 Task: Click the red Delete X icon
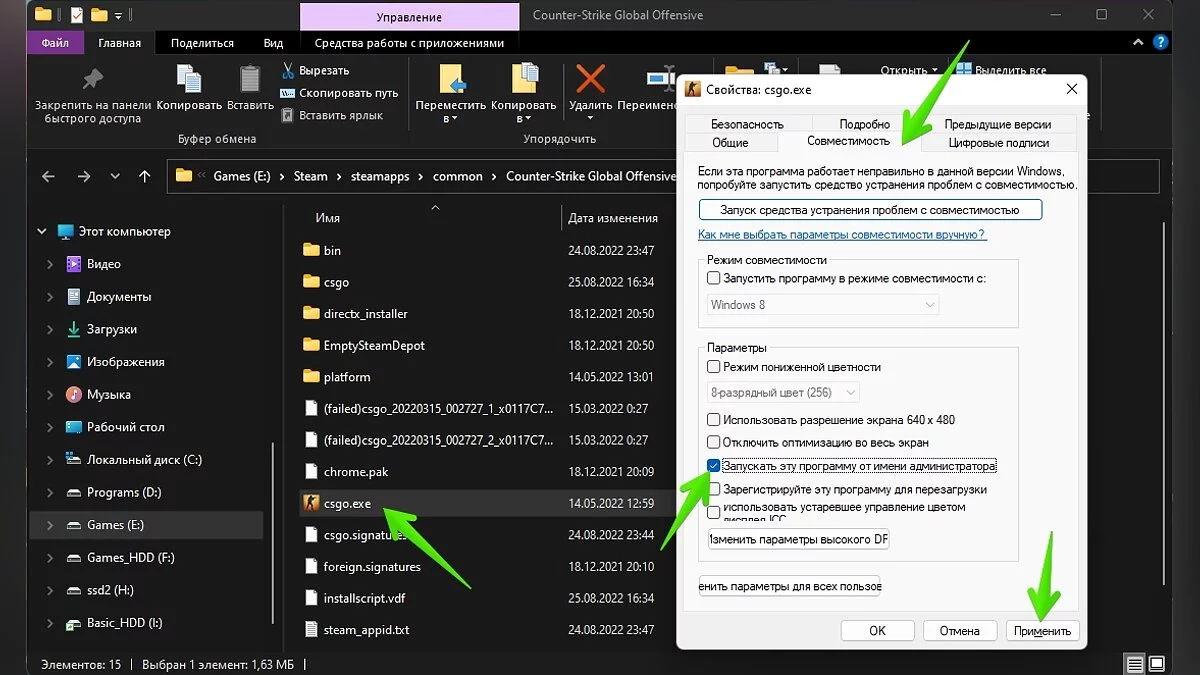pyautogui.click(x=591, y=79)
